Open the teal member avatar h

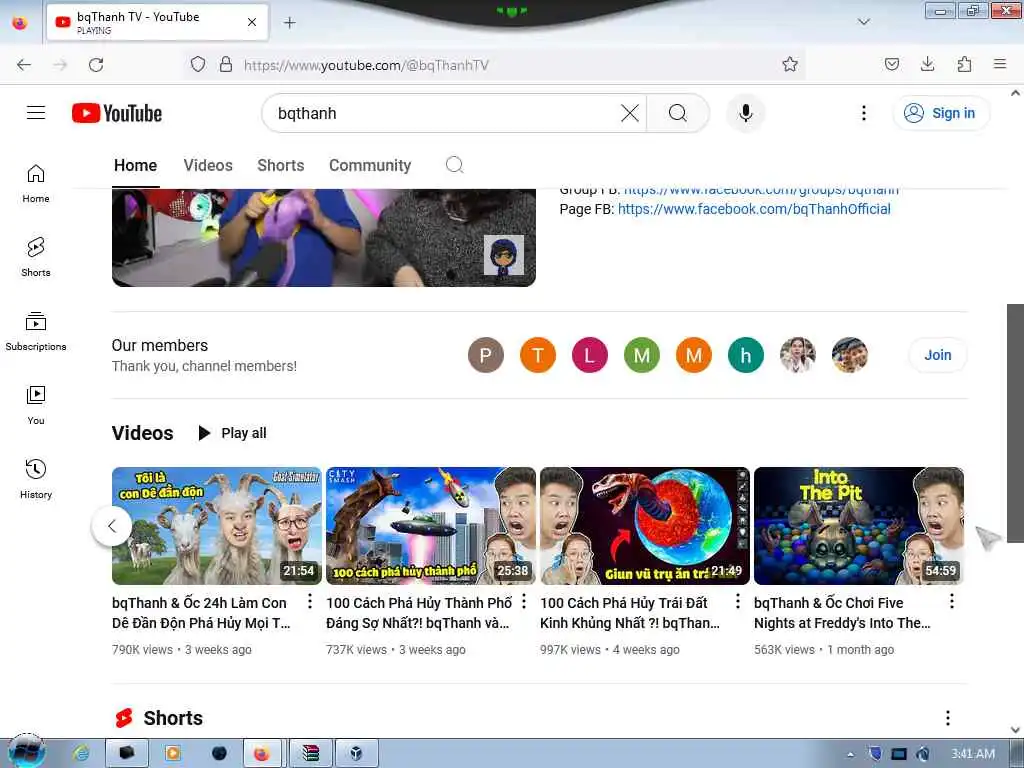[x=745, y=355]
